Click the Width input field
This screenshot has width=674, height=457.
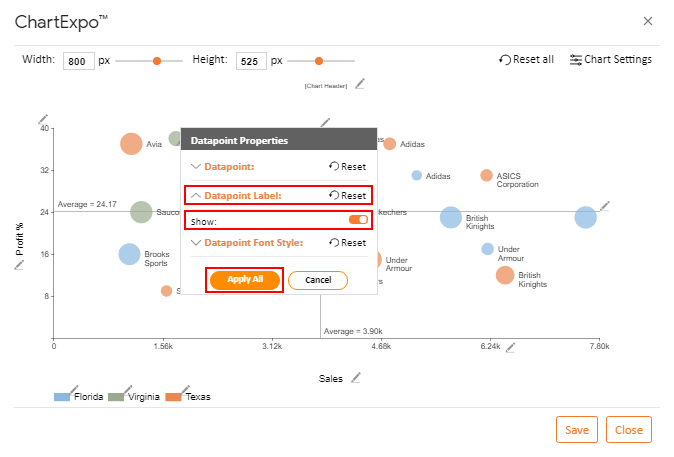(x=79, y=61)
